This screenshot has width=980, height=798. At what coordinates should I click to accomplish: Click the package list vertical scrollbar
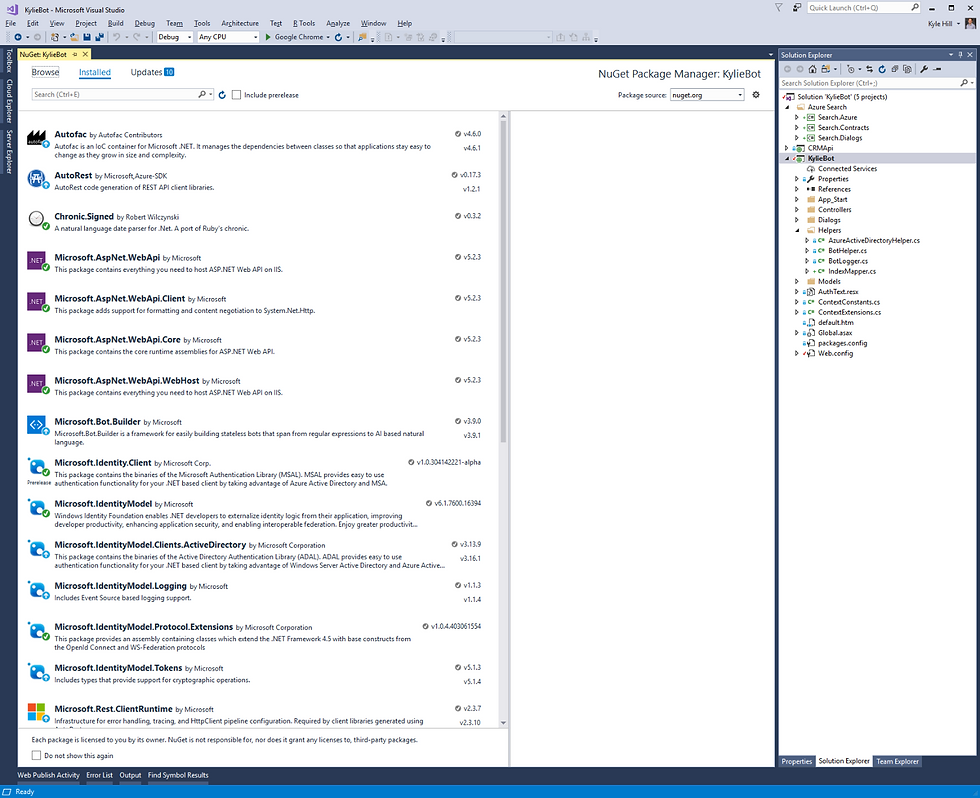503,281
